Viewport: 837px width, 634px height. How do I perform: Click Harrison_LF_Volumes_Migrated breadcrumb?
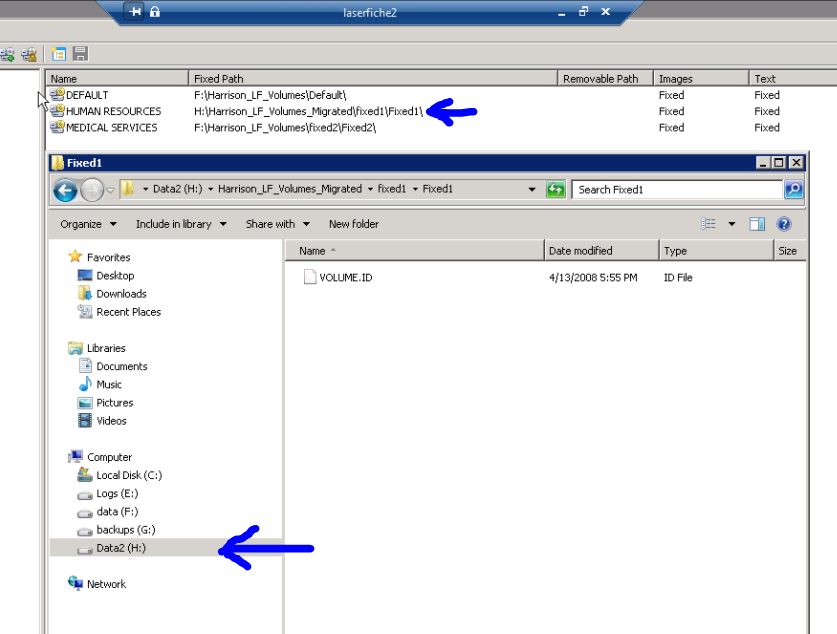tap(290, 189)
